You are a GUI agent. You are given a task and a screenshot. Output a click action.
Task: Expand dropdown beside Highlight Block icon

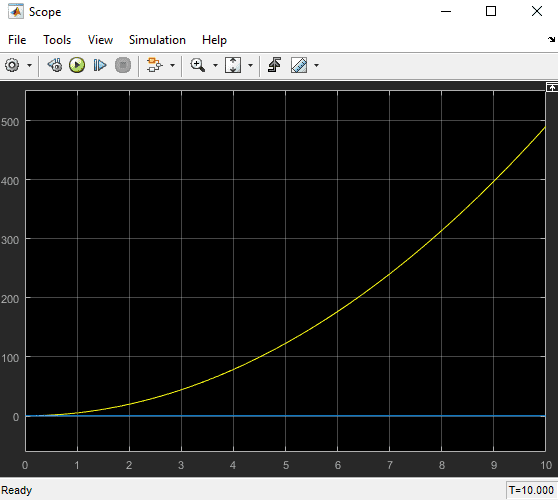coord(172,65)
